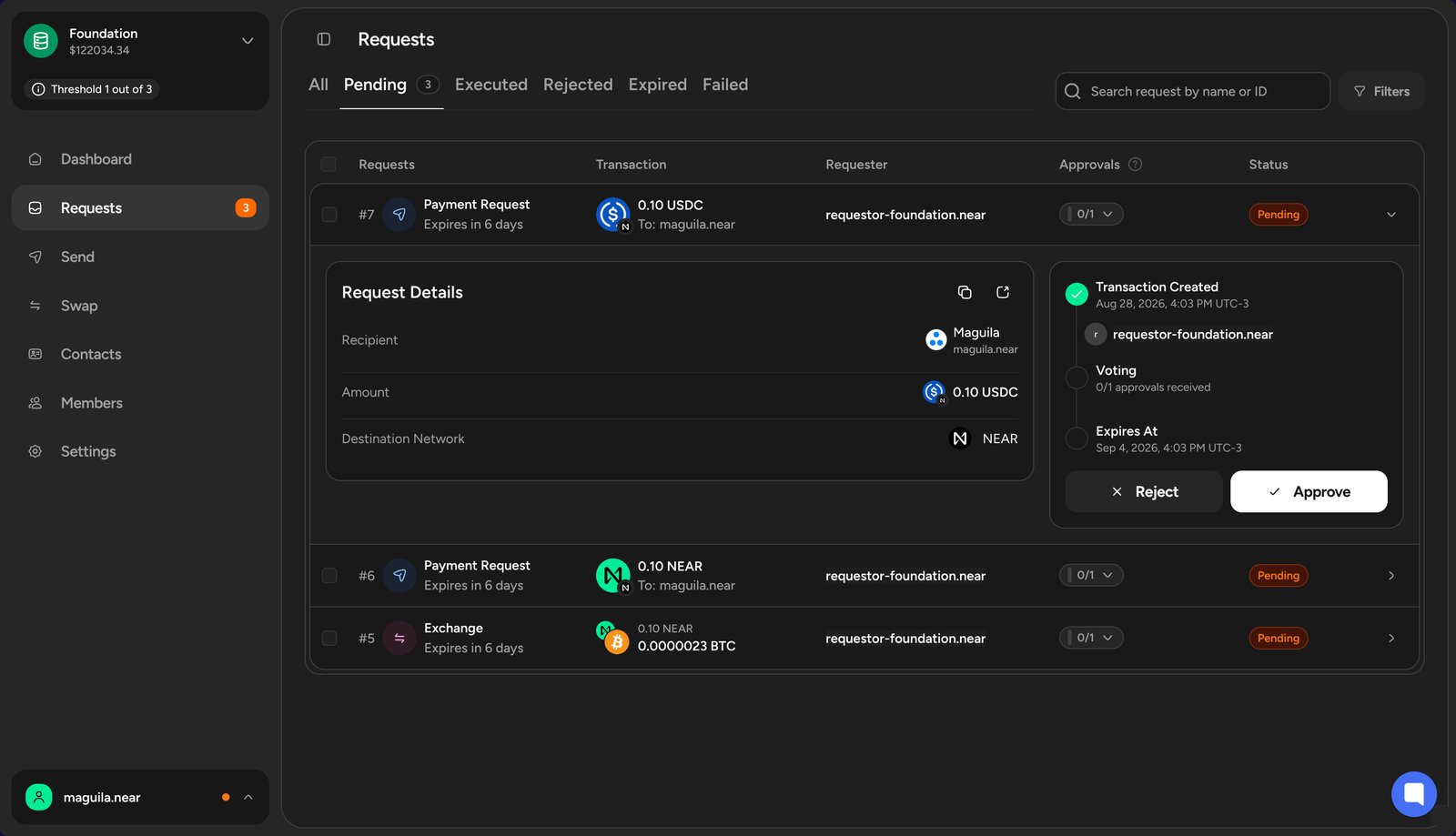Click the NEAR token icon in request #6

click(x=612, y=575)
